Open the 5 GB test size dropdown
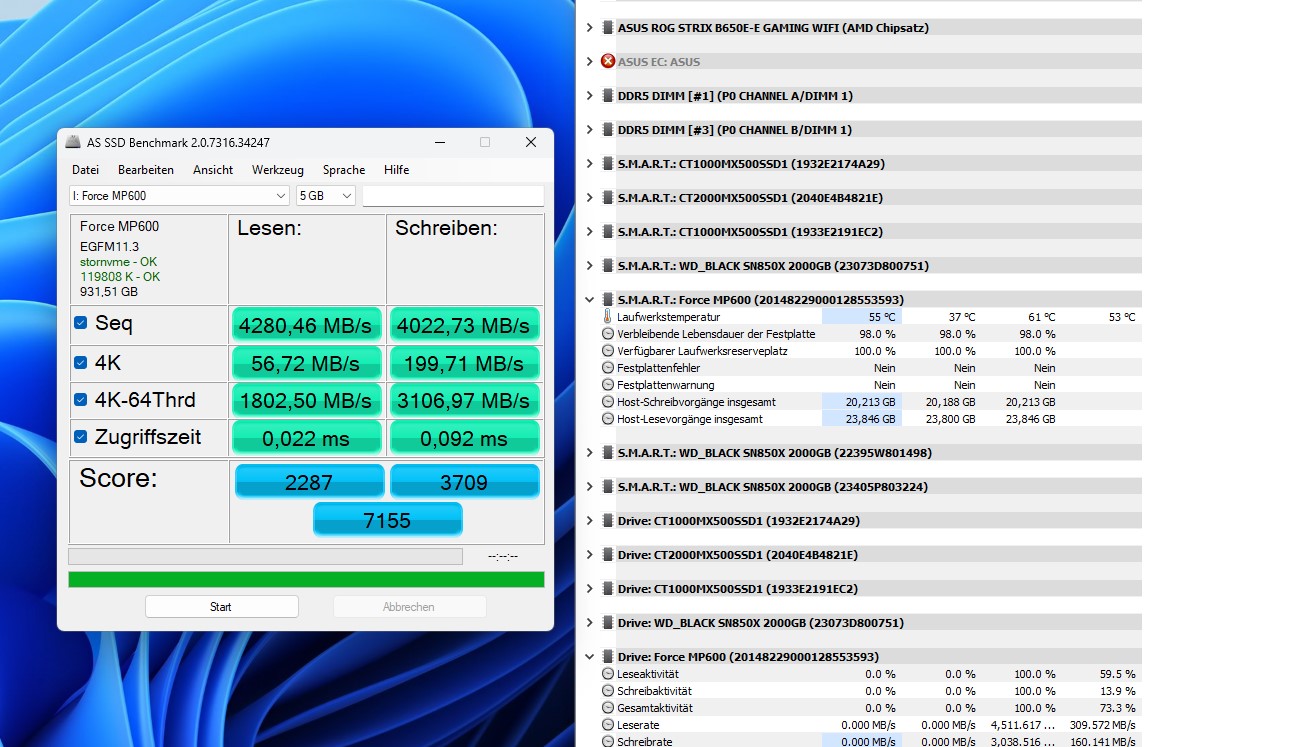Image resolution: width=1304 pixels, height=747 pixels. pyautogui.click(x=326, y=196)
